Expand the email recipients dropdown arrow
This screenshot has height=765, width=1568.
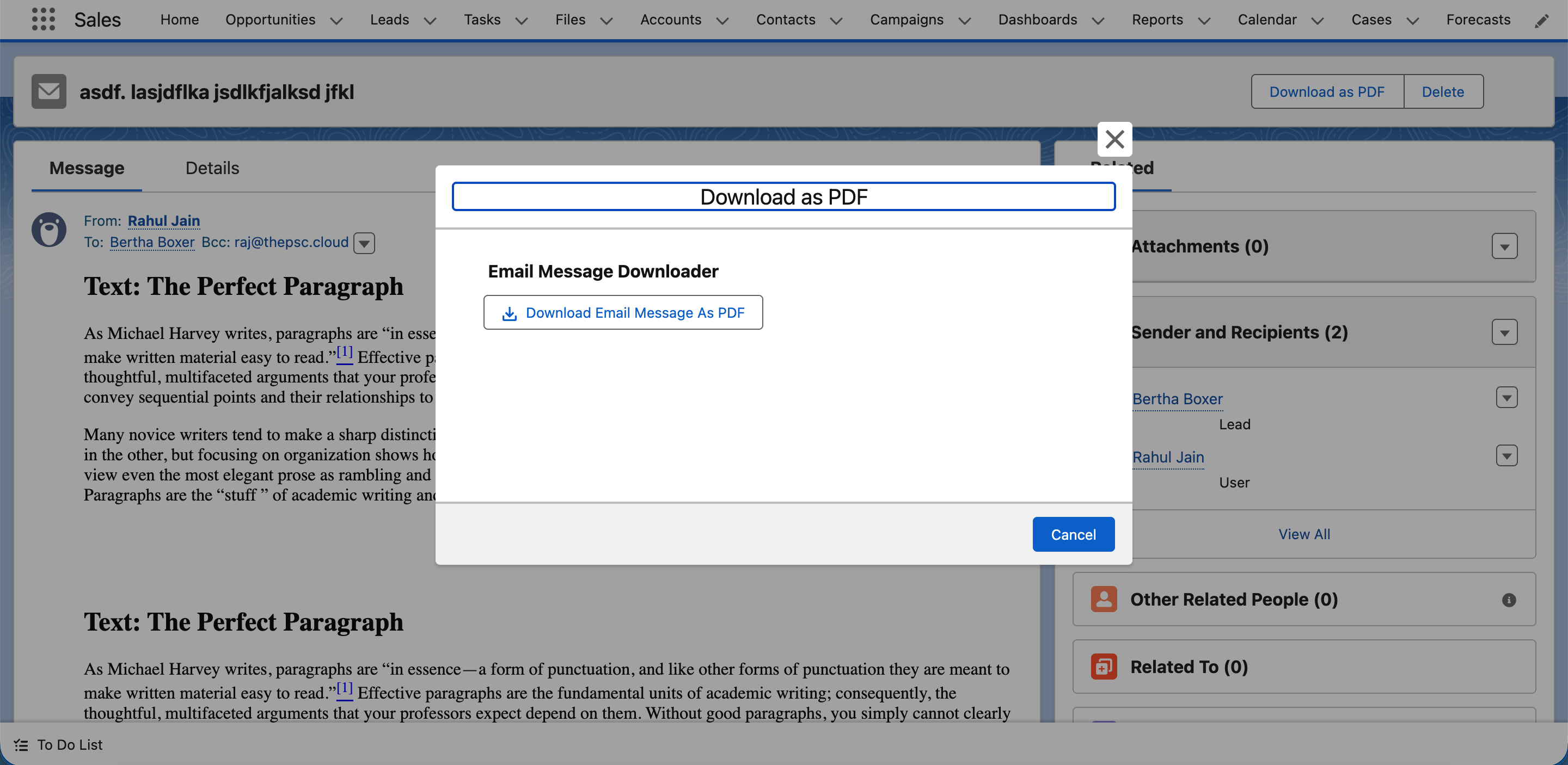pyautogui.click(x=364, y=243)
